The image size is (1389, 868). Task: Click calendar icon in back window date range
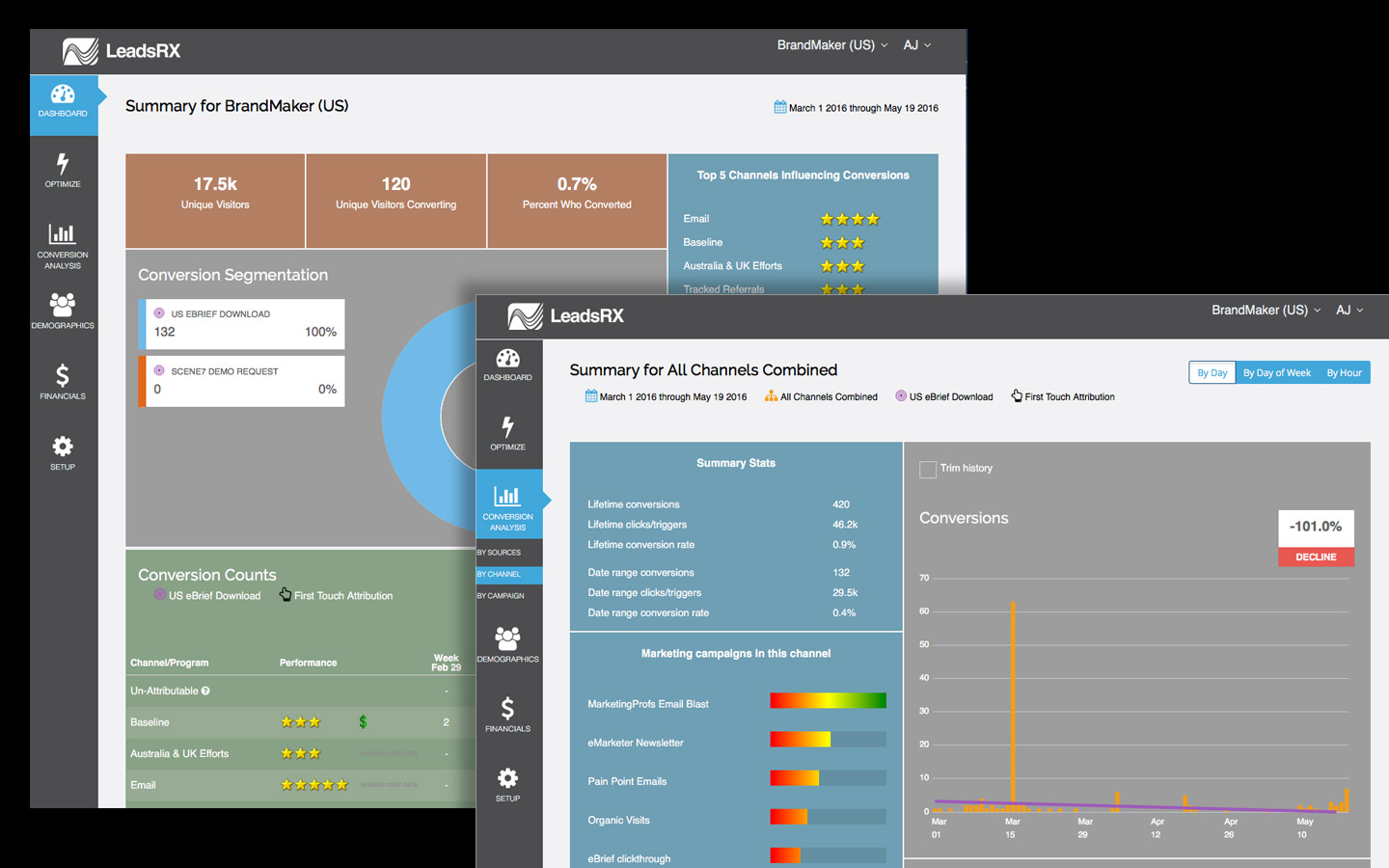pos(779,107)
